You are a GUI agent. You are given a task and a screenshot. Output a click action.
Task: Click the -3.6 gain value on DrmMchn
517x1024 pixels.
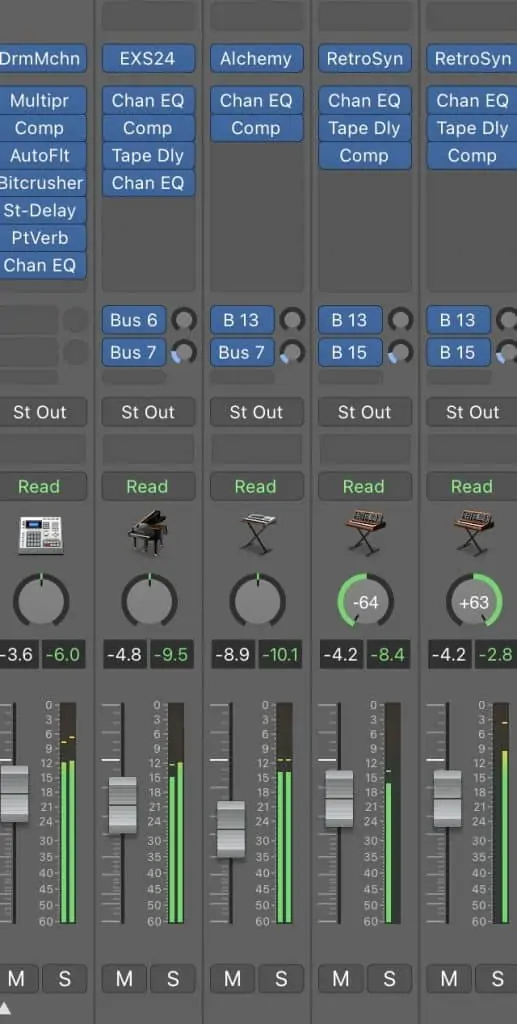click(x=18, y=654)
